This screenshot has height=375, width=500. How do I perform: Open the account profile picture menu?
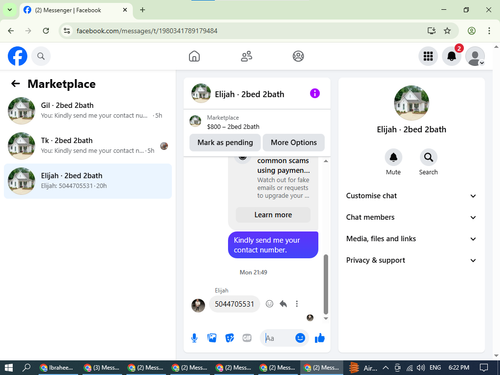pyautogui.click(x=475, y=56)
